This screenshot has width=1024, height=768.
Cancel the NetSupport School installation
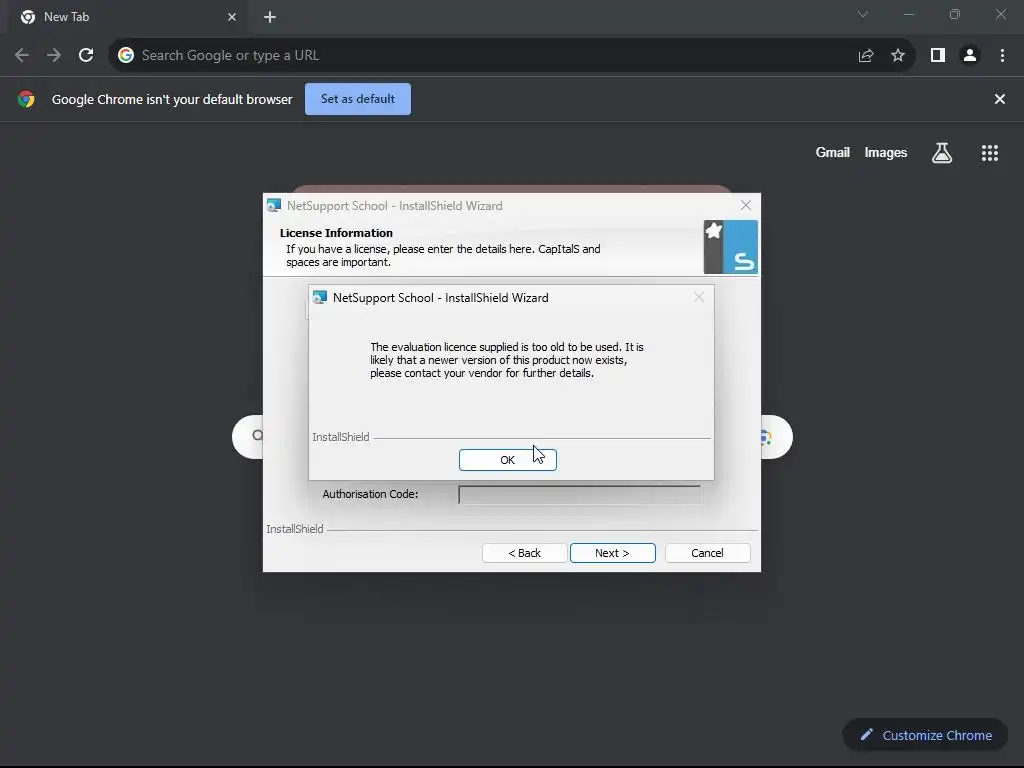[x=707, y=553]
